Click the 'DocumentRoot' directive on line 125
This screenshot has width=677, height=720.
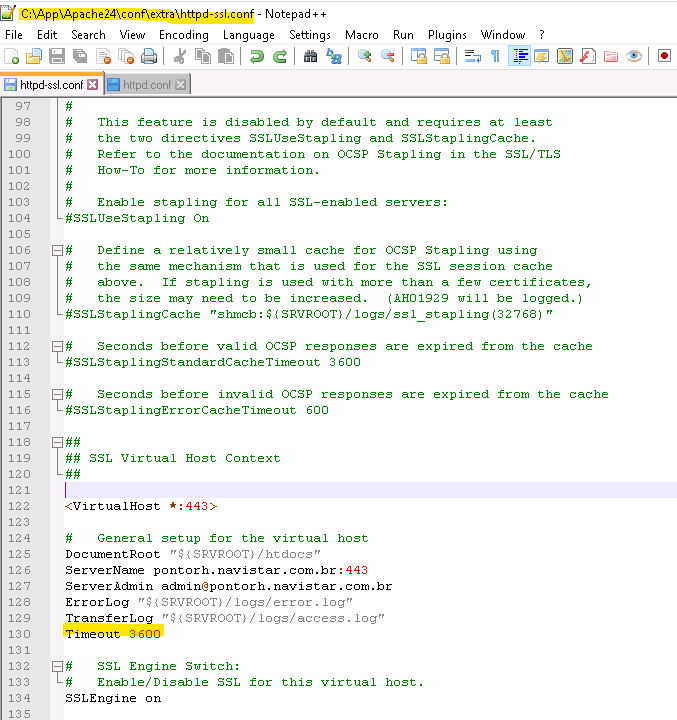tap(113, 554)
